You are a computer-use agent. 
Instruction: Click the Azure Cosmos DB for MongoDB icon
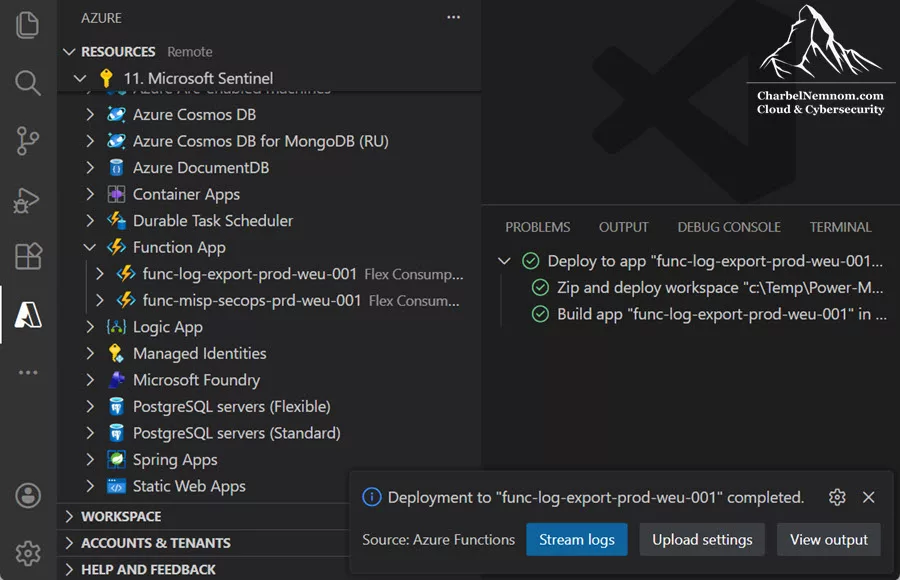tap(117, 141)
